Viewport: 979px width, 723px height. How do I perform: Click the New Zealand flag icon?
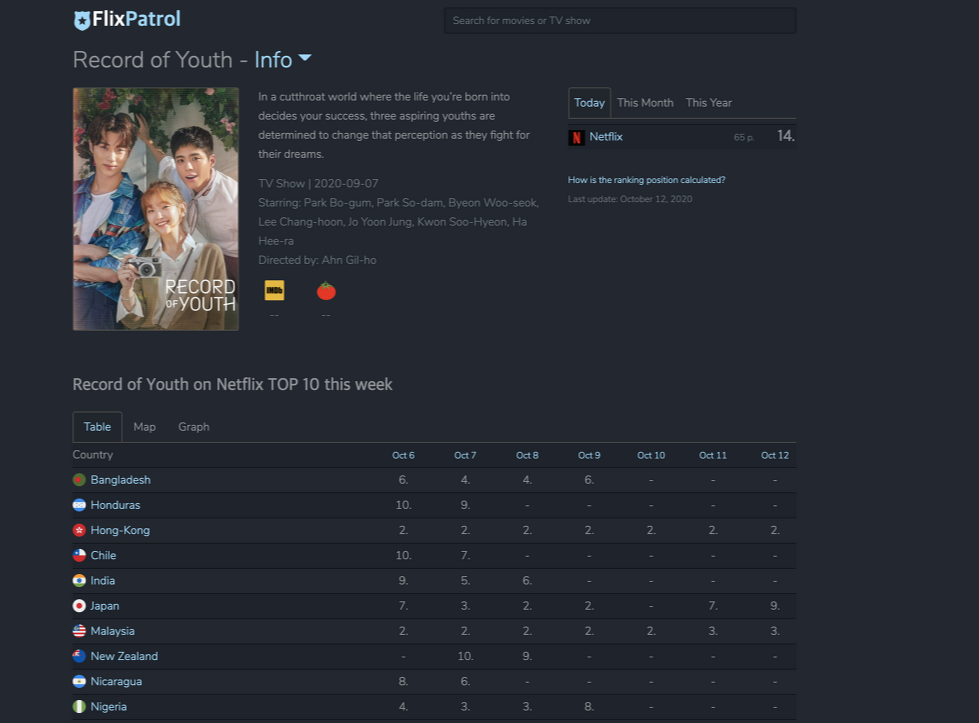[79, 656]
